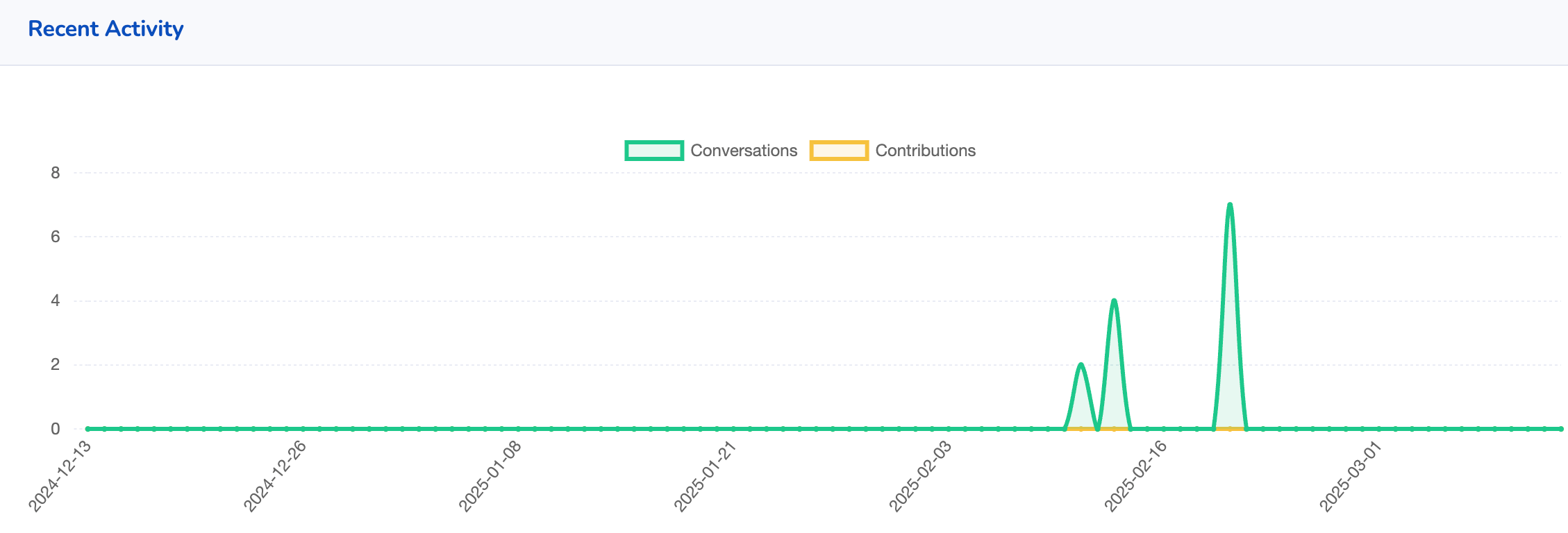Viewport: 1568px width, 533px height.
Task: Click the smallest peak at value 2
Action: coord(1081,365)
